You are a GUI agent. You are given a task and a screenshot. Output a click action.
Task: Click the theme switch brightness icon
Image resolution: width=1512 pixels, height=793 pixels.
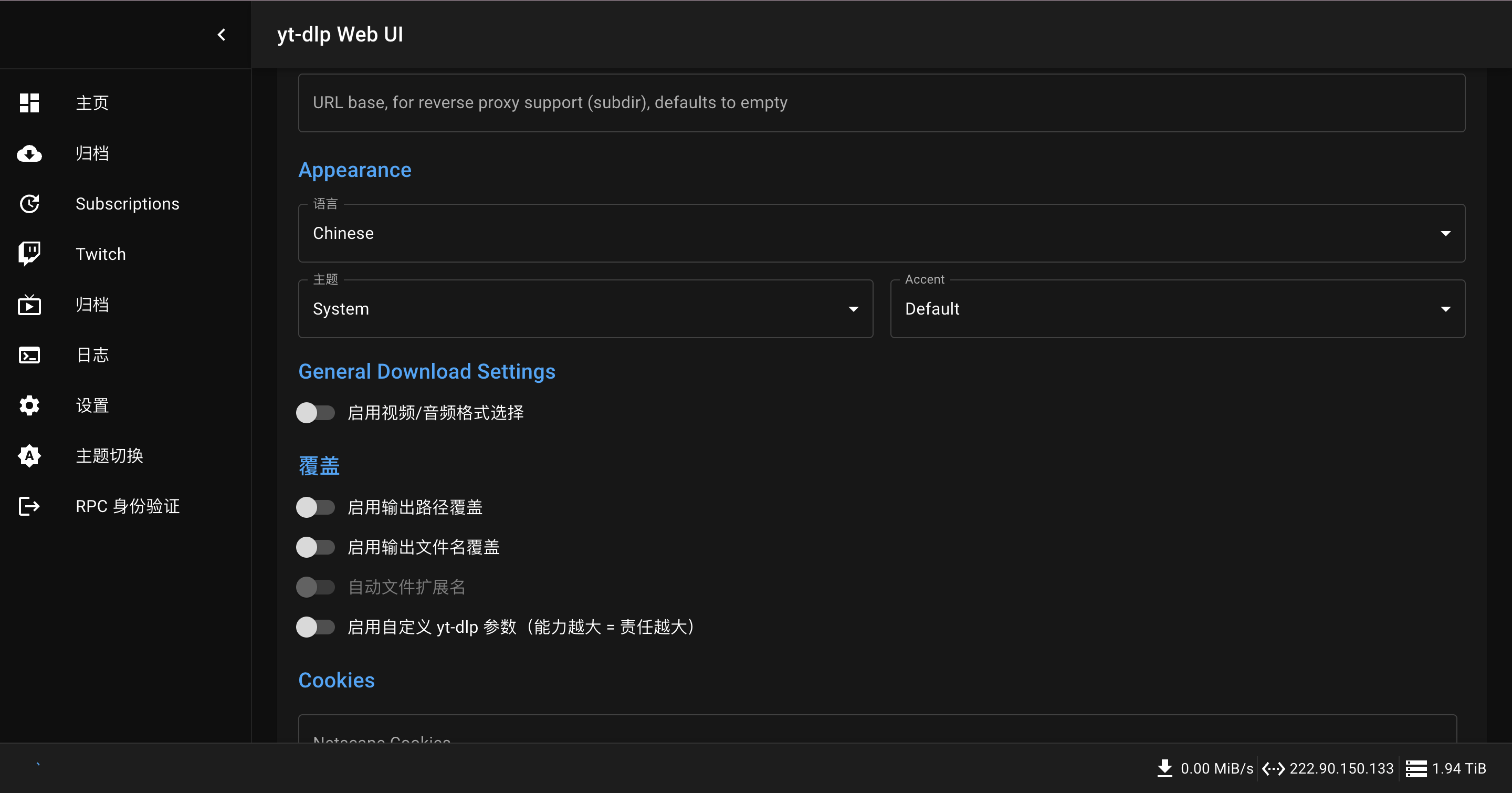[x=29, y=456]
